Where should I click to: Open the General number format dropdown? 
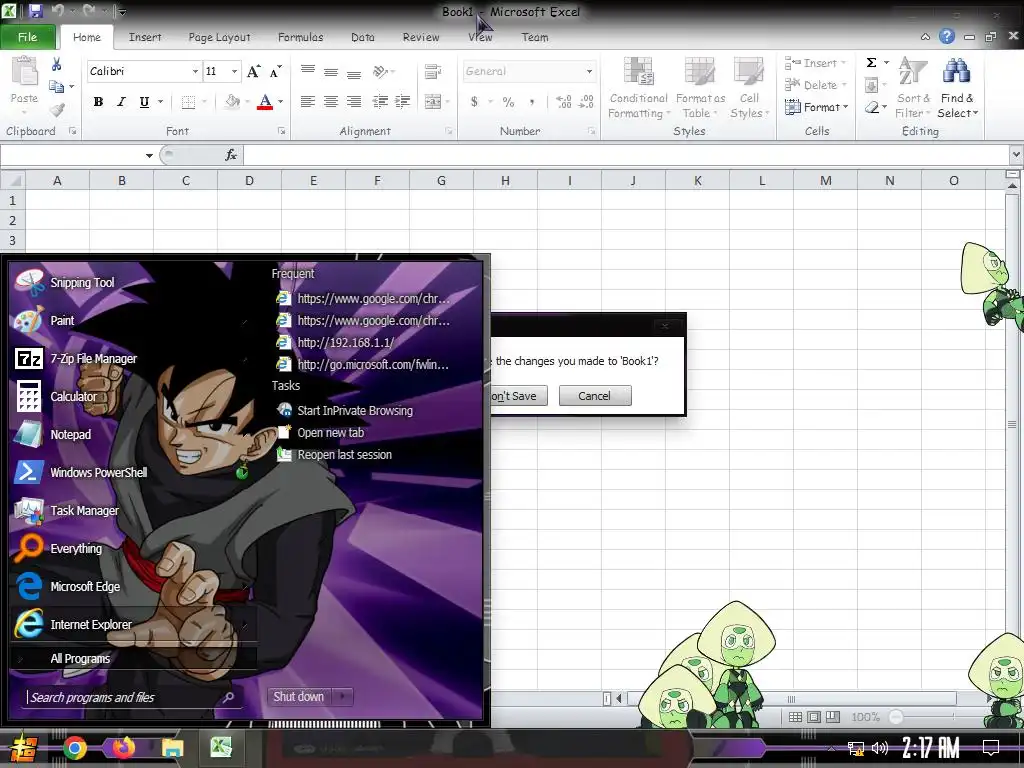point(589,71)
